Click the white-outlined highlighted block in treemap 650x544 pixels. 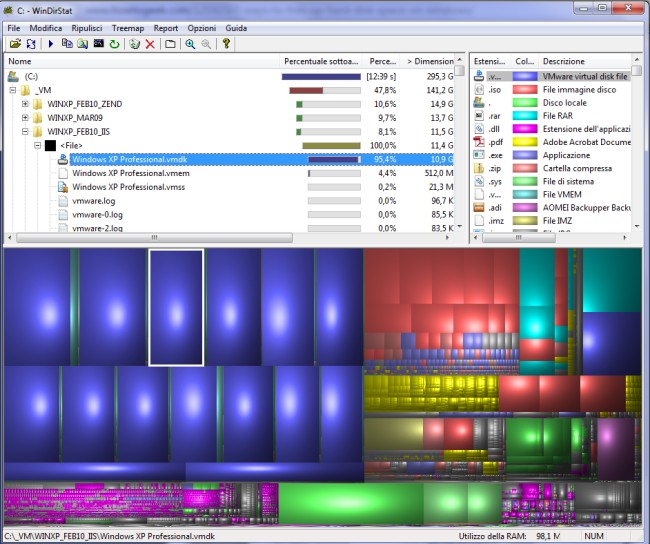pos(176,307)
